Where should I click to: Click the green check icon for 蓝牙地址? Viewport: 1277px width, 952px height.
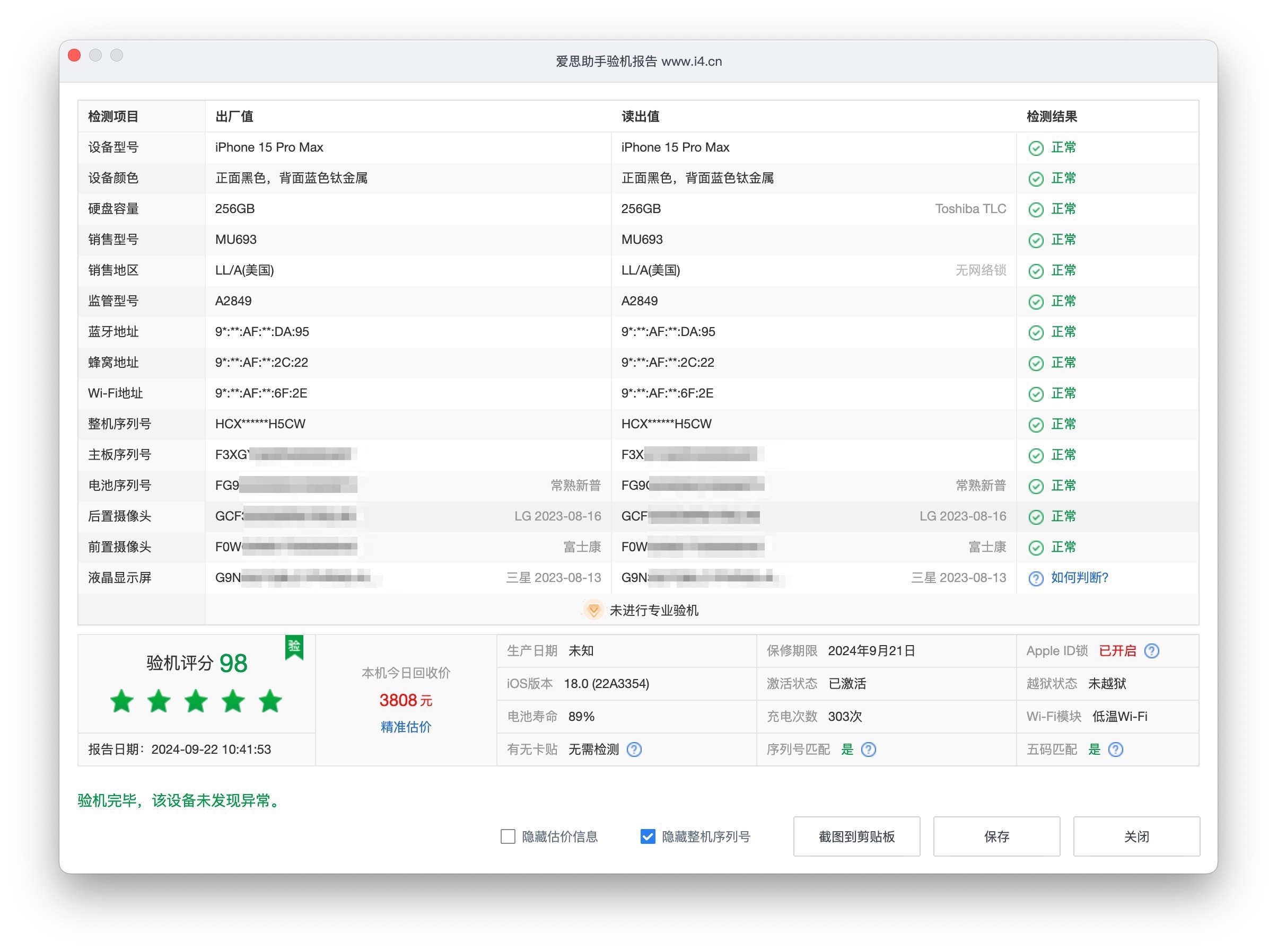[x=1036, y=332]
